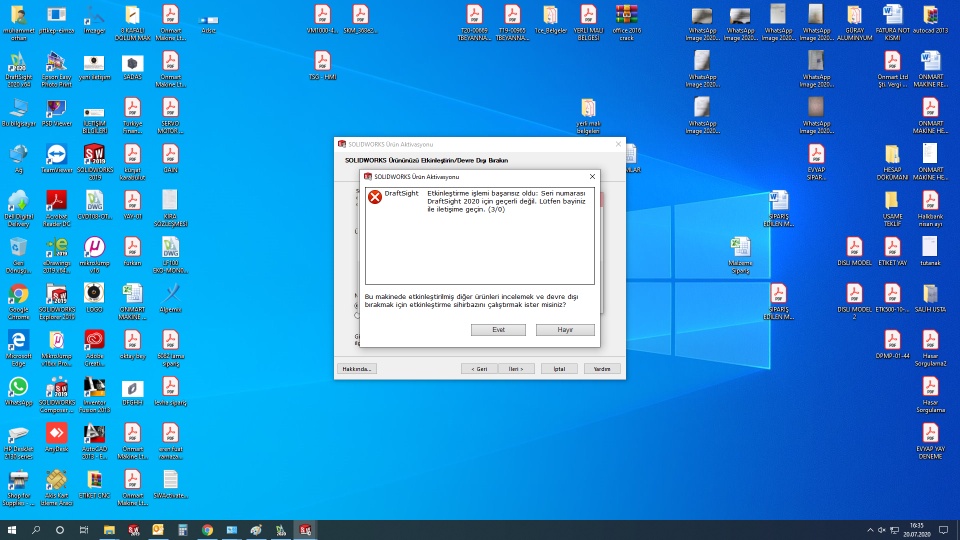Select the Malzeme Sipariş Excel file
Screen dimensions: 960x540
pyautogui.click(x=740, y=255)
